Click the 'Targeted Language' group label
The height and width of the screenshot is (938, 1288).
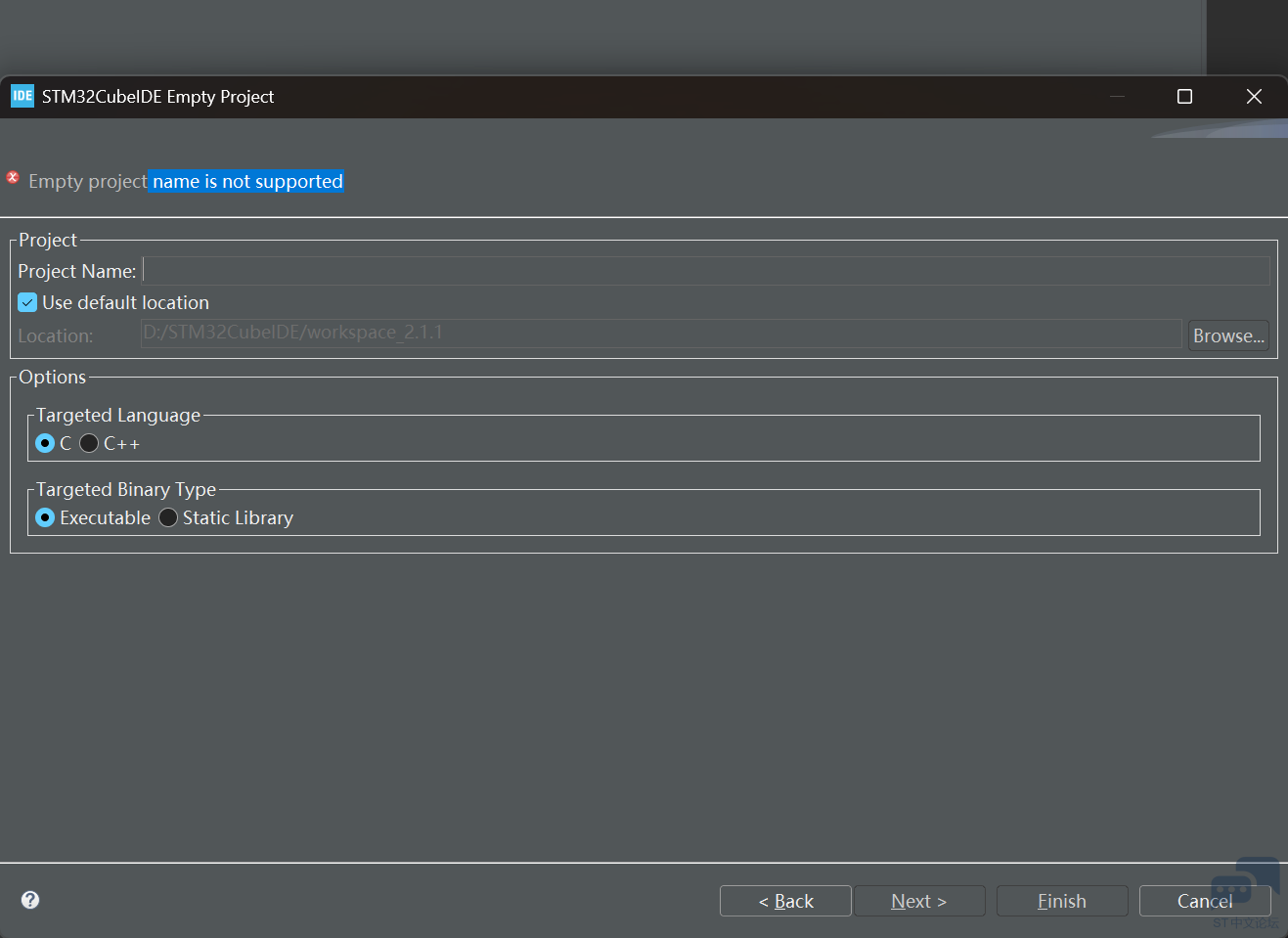(x=118, y=415)
